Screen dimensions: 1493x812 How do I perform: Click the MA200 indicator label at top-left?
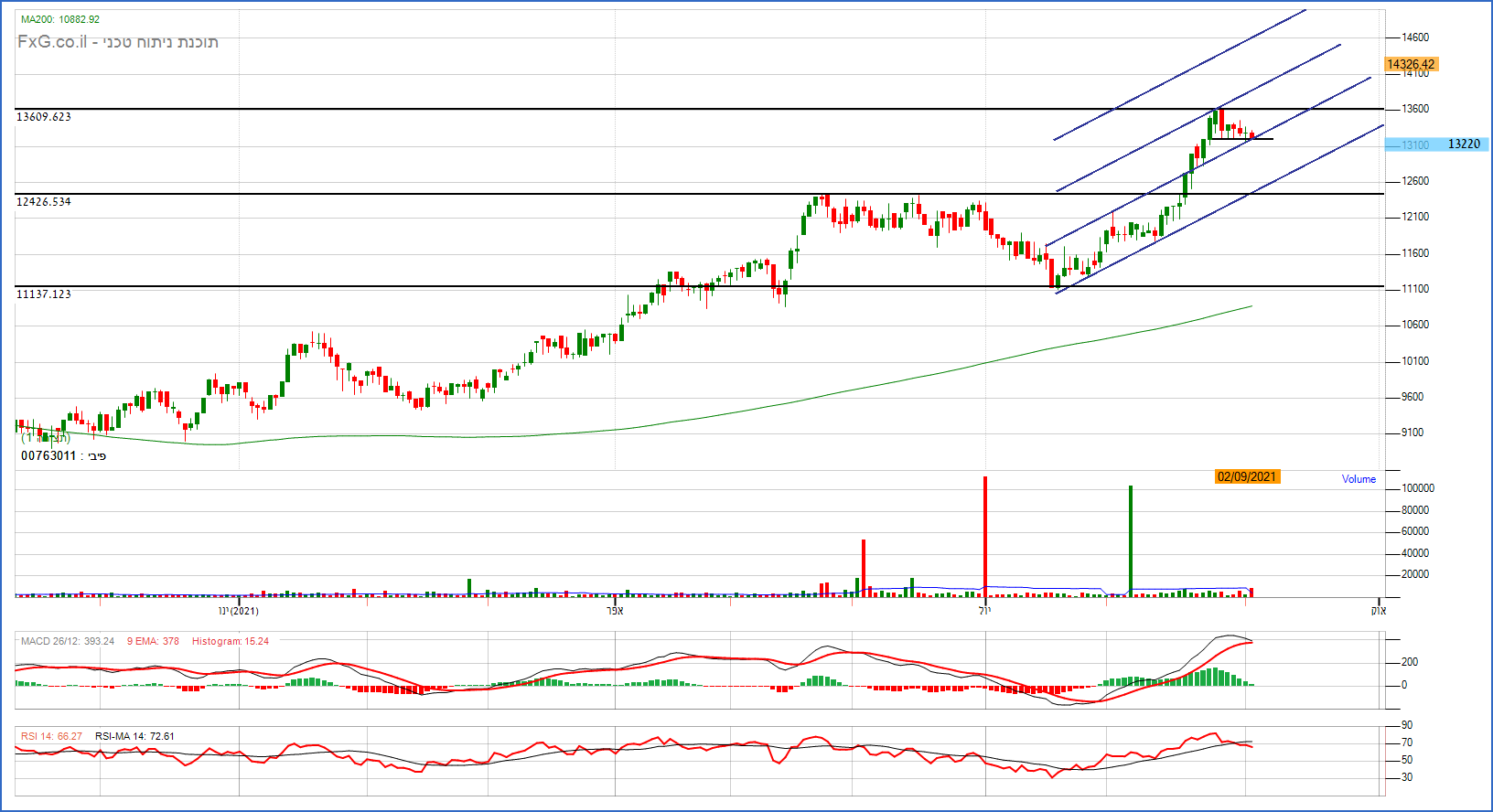click(x=59, y=19)
